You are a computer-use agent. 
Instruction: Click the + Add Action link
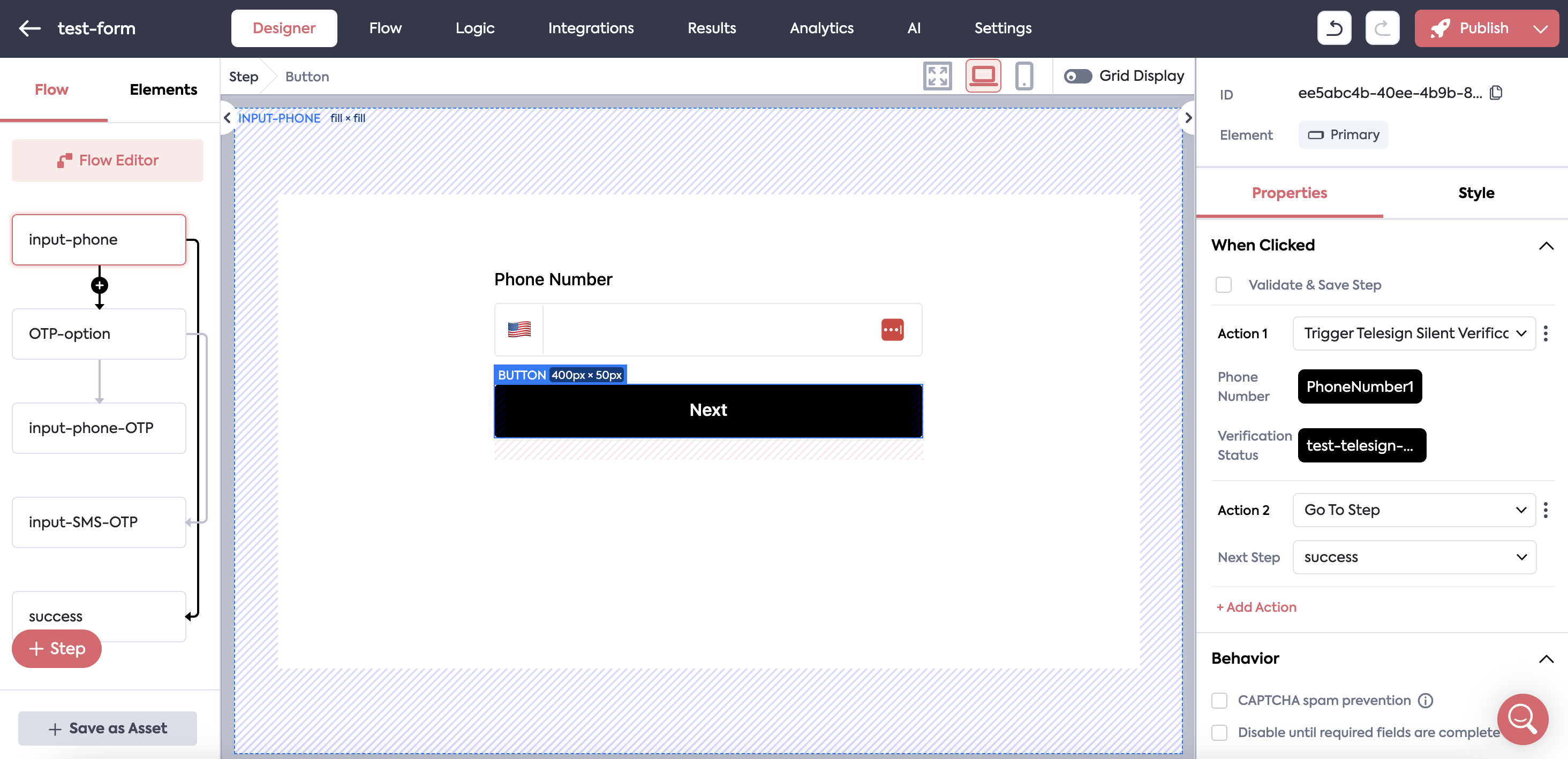(x=1256, y=607)
